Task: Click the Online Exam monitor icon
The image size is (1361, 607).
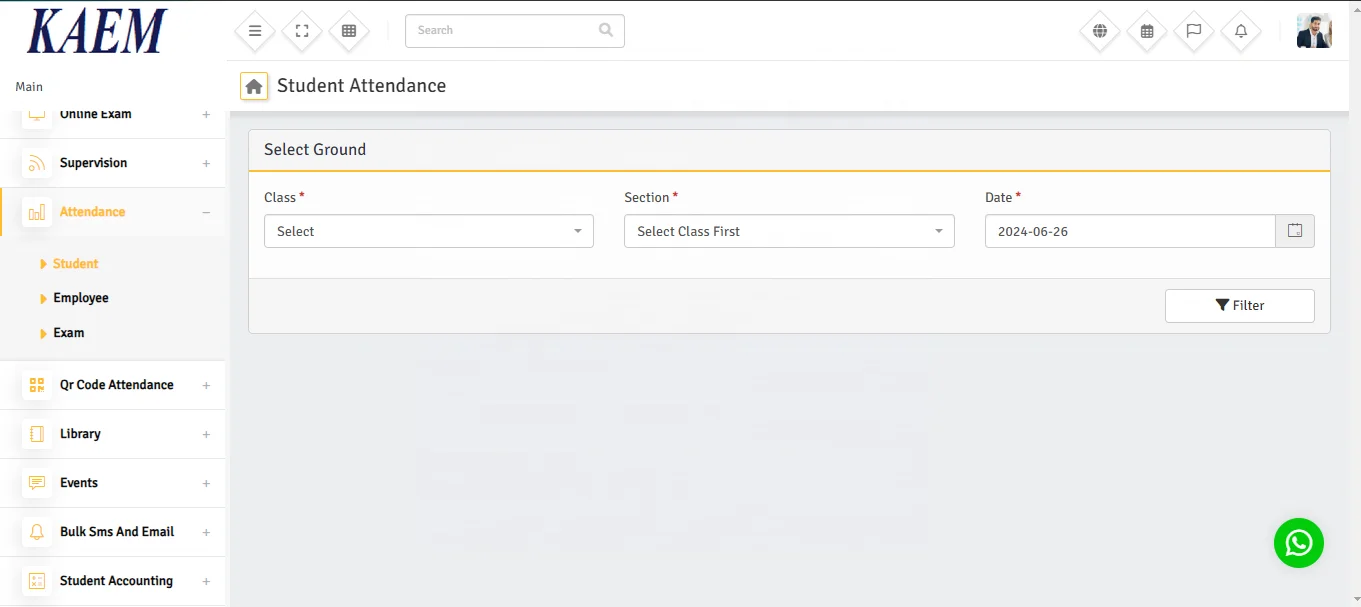Action: pos(37,114)
